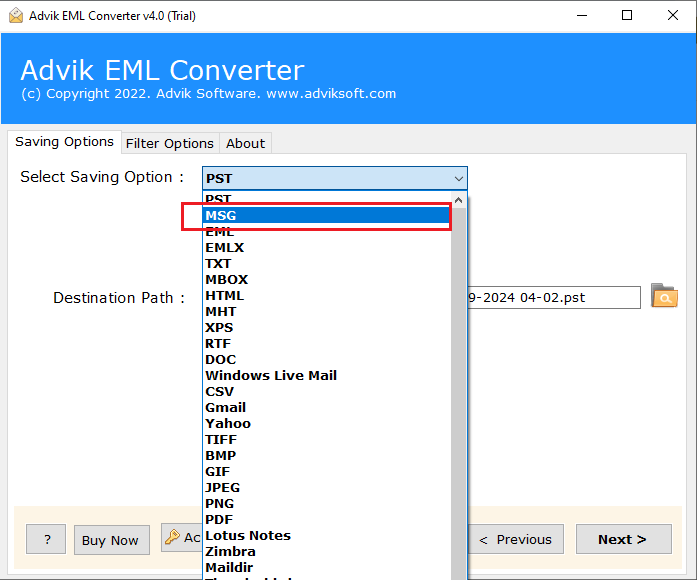Select CSV in the format list
Screen dimensions: 697x580
click(327, 392)
